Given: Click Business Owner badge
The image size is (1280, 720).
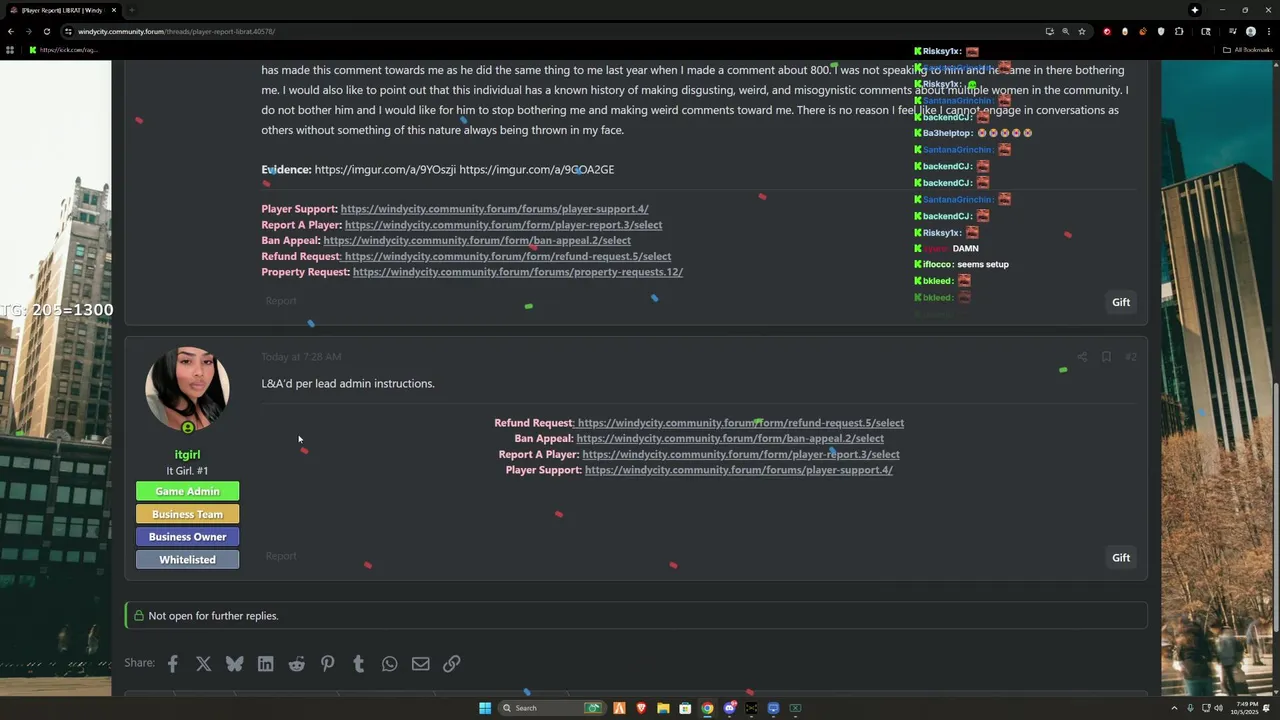Looking at the screenshot, I should tap(188, 537).
